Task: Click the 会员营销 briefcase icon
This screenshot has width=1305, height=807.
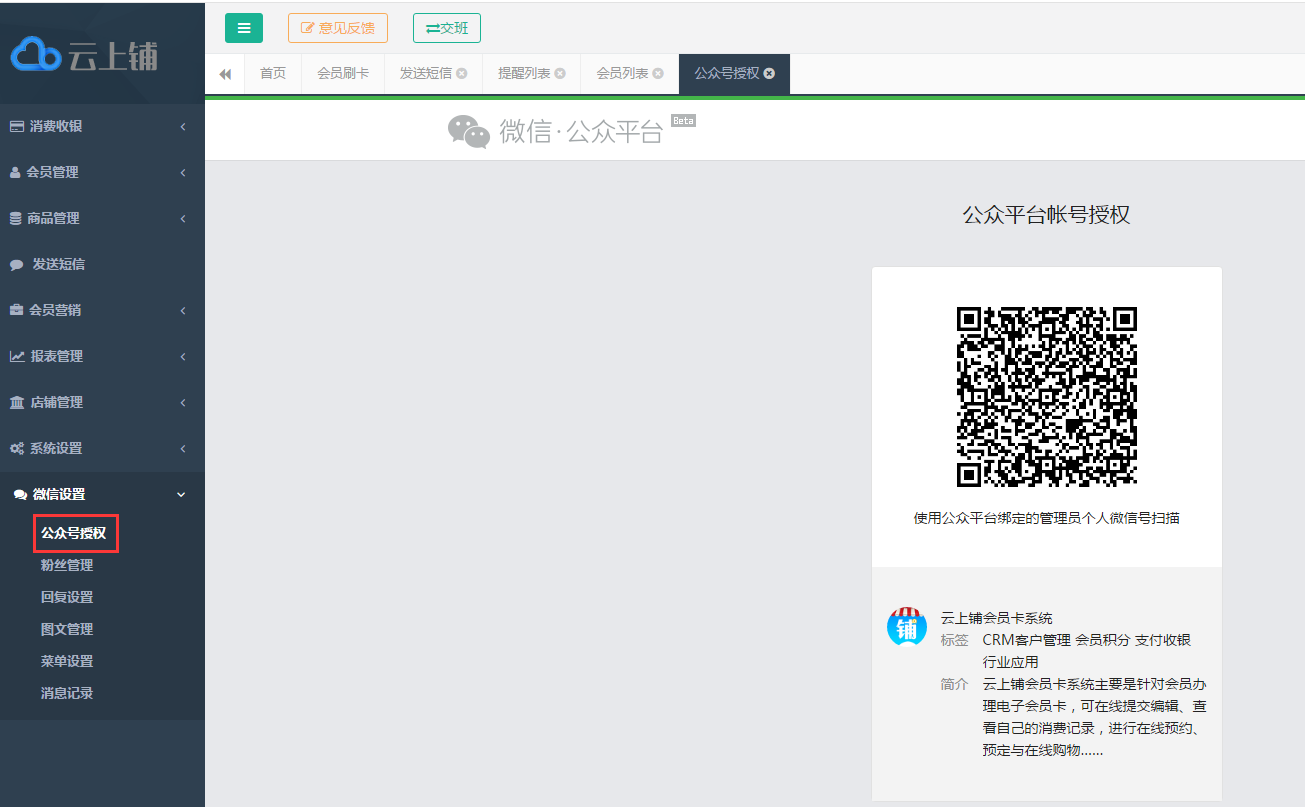Action: 17,310
